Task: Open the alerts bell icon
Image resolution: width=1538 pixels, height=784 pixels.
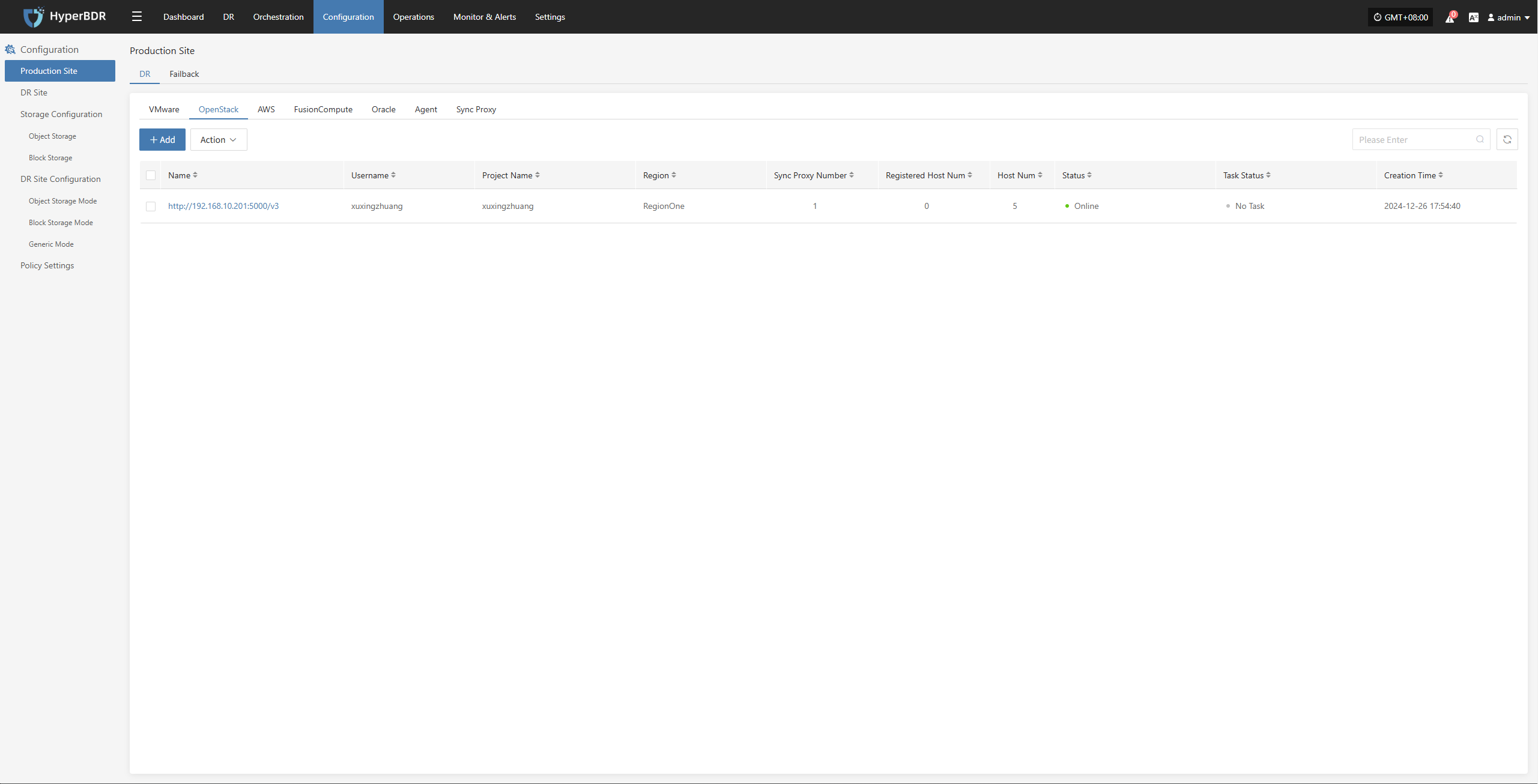Action: point(1450,17)
